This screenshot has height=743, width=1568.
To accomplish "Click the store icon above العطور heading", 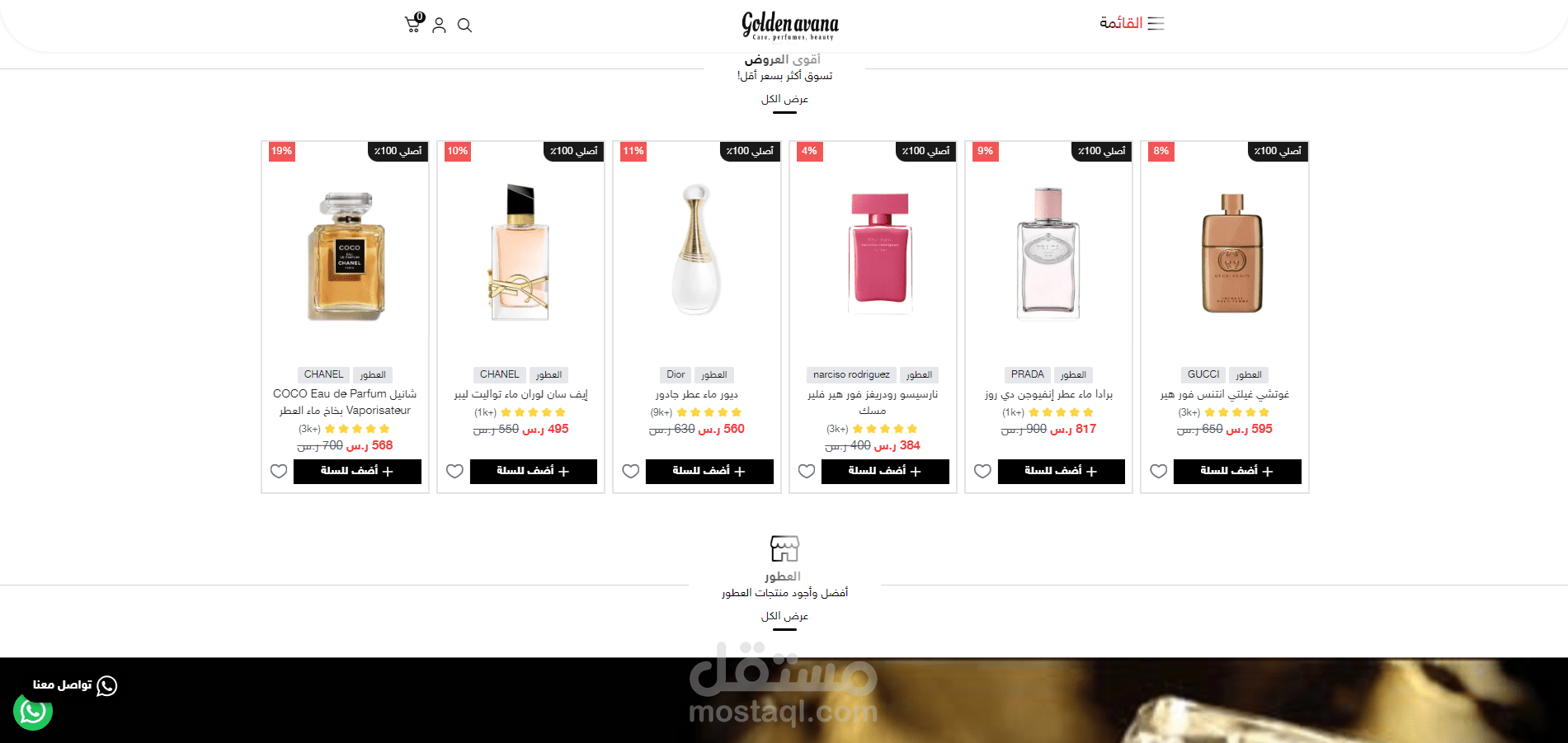I will click(784, 548).
